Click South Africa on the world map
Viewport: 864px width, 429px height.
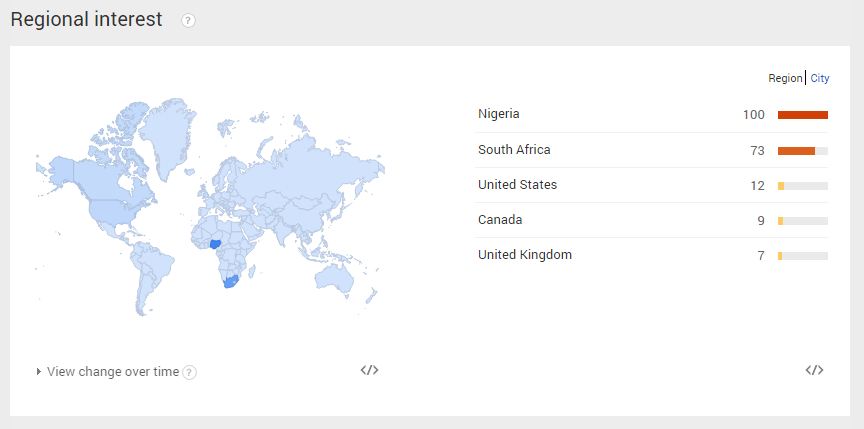[230, 283]
